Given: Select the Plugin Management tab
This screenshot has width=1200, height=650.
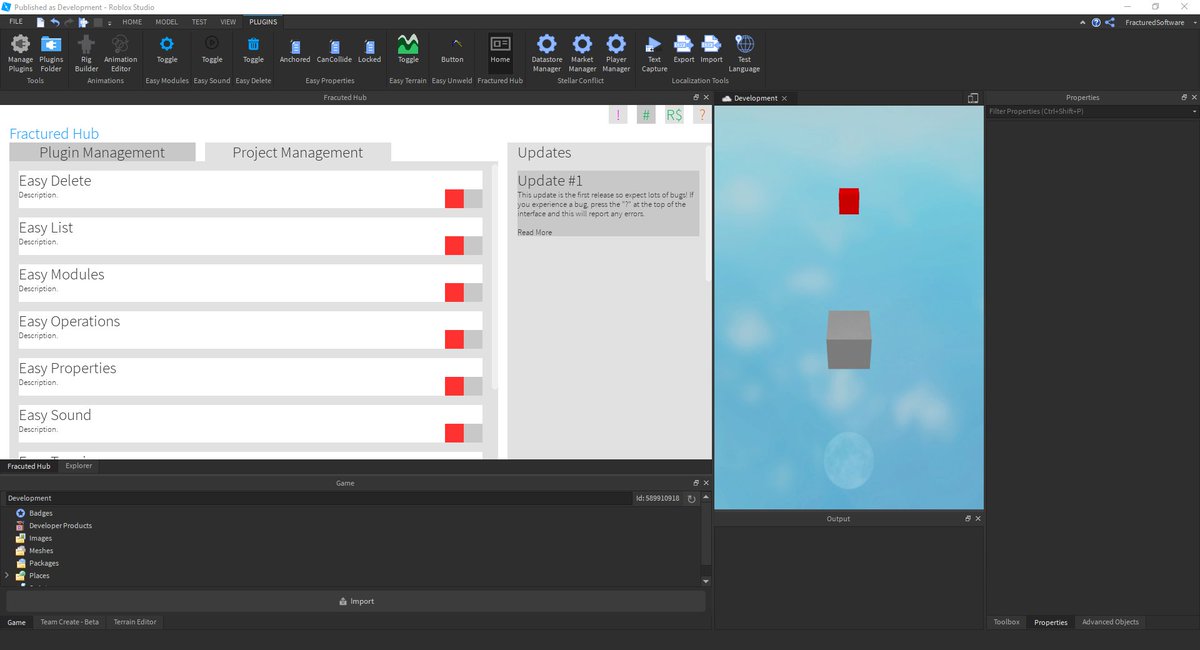Looking at the screenshot, I should (102, 152).
